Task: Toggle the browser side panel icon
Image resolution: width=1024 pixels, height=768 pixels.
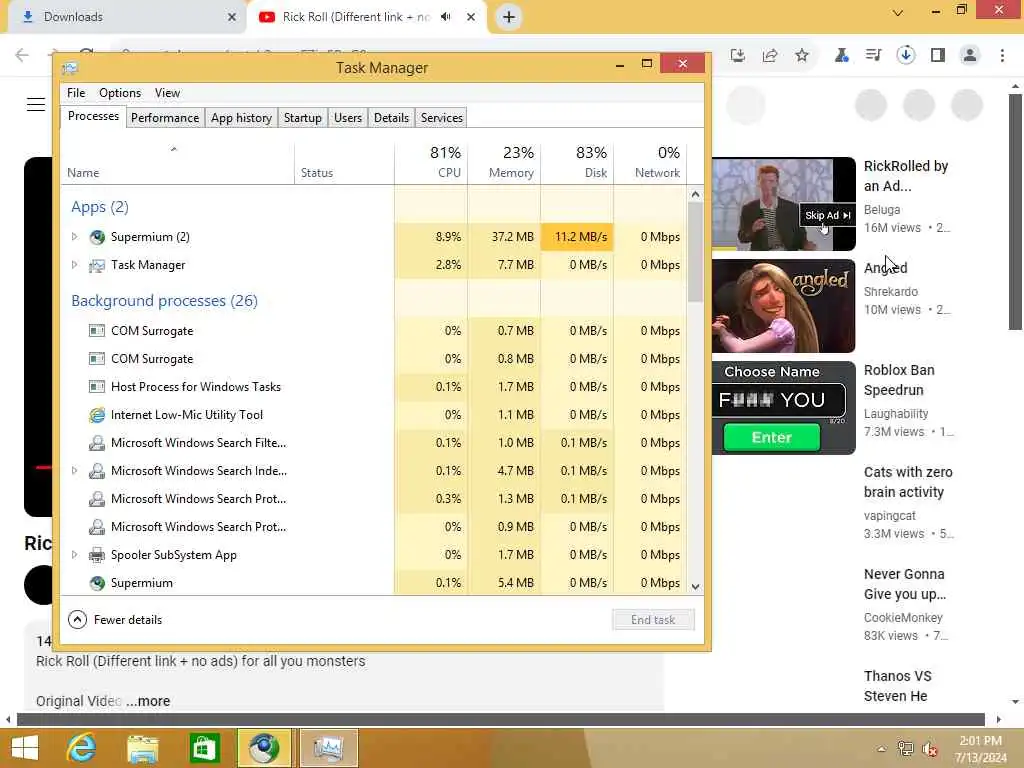Action: tap(938, 56)
